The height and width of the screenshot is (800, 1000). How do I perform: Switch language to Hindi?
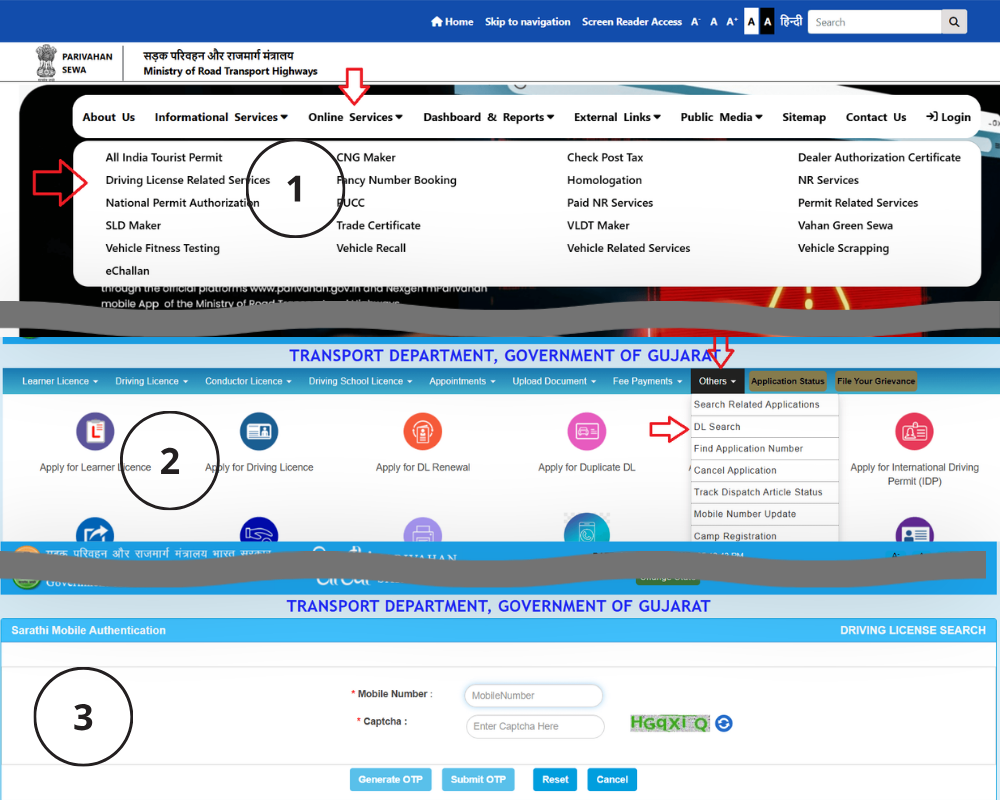pos(791,22)
